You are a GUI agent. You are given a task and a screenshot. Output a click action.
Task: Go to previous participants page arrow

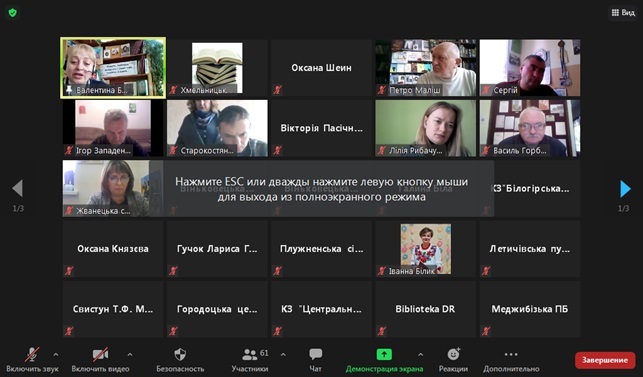(18, 188)
